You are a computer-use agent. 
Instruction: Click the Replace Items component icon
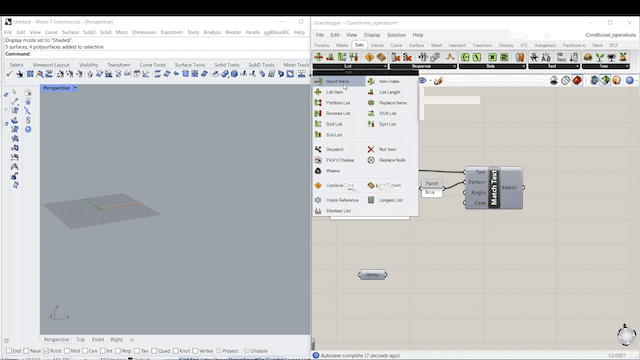pyautogui.click(x=371, y=103)
